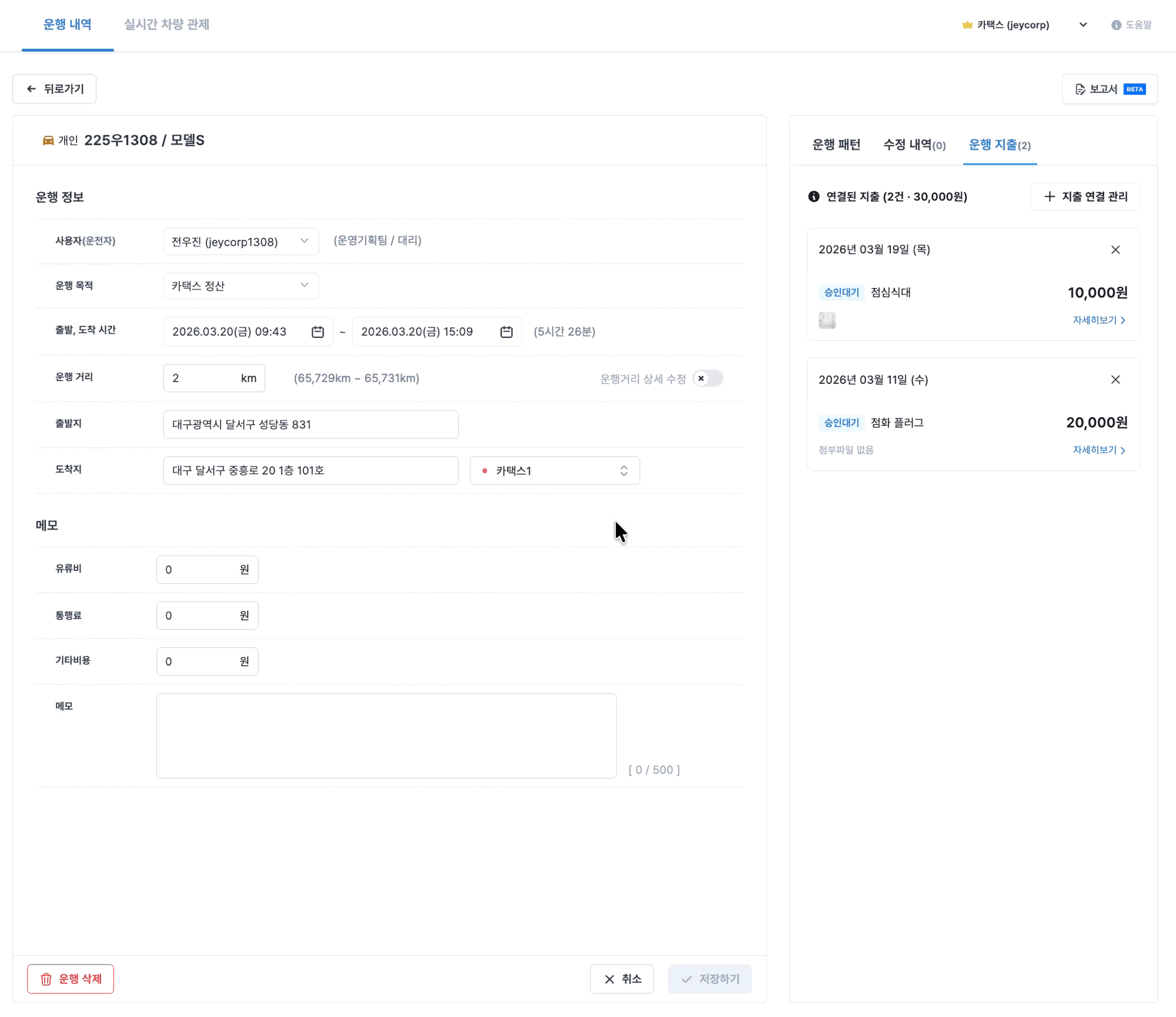Click the 점심식대 receipt thumbnail
This screenshot has width=1176, height=1017.
tap(827, 320)
